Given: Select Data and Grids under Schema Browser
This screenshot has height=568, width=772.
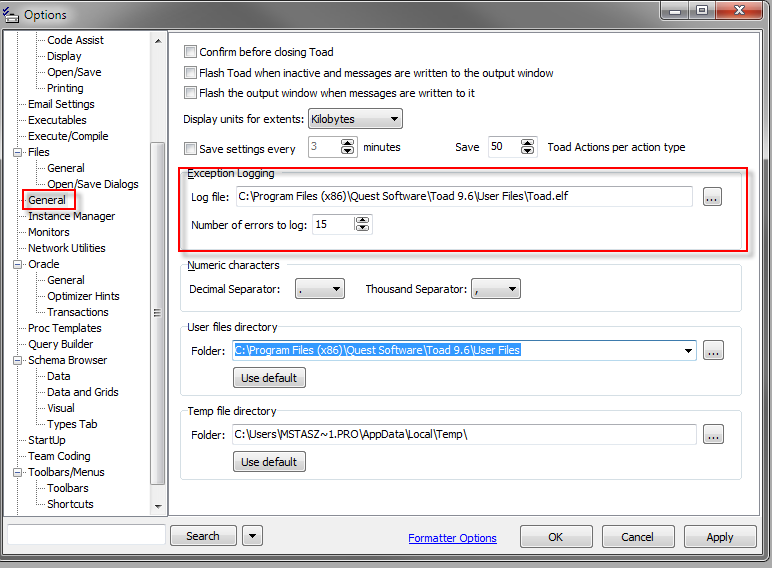Looking at the screenshot, I should (x=83, y=392).
